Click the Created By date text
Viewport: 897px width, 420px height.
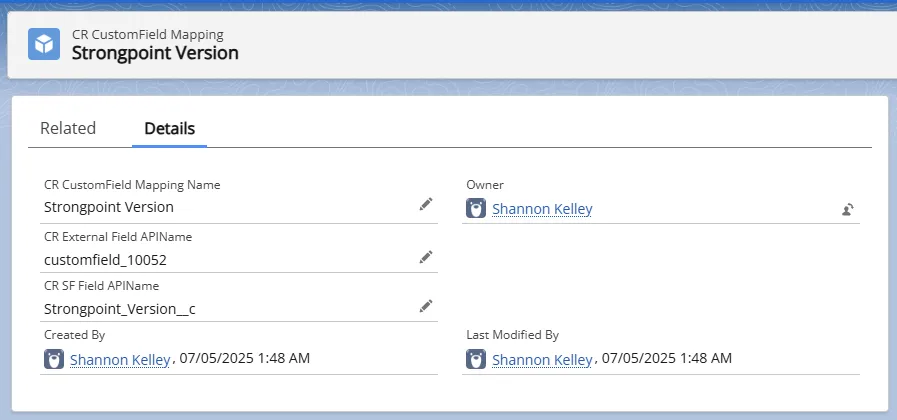[245, 359]
